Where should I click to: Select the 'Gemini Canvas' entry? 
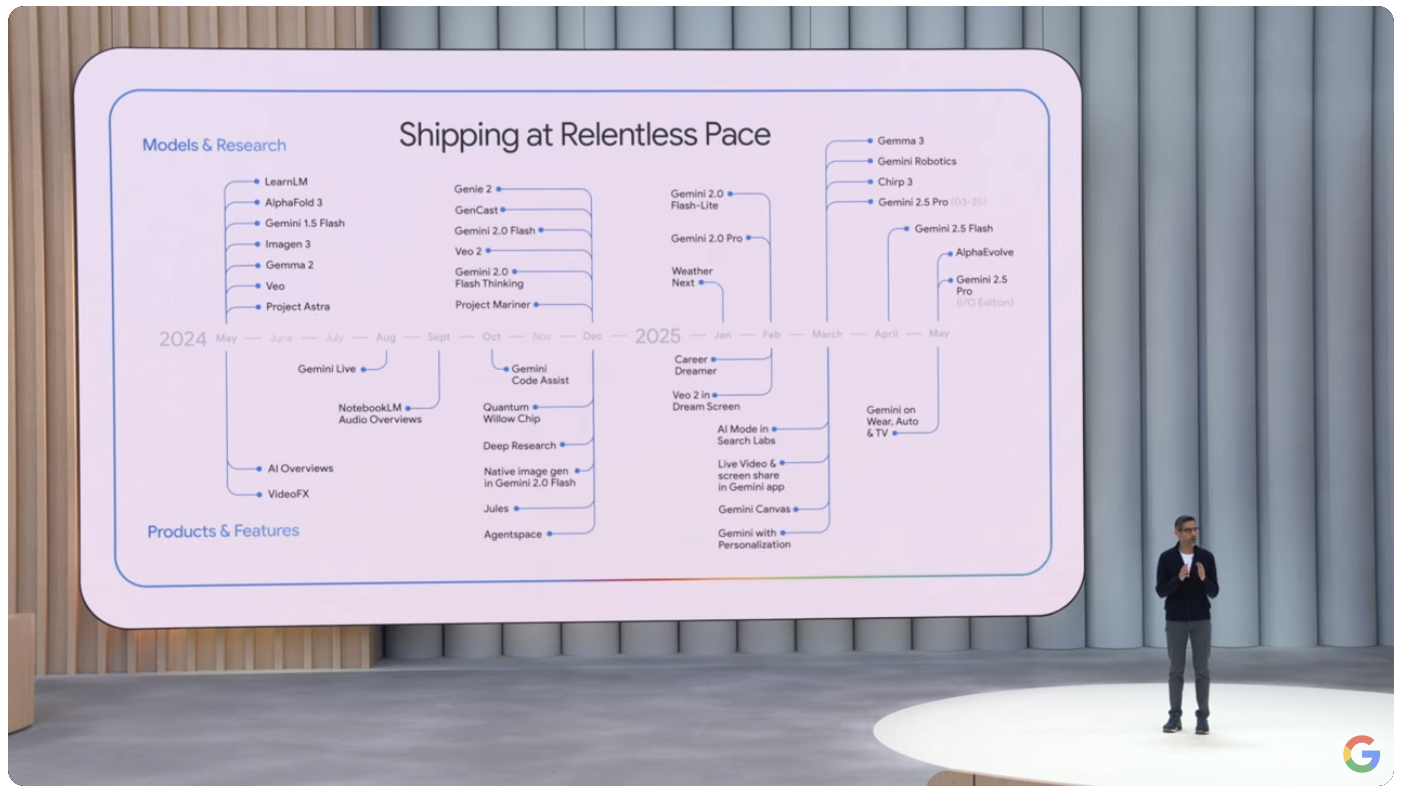click(x=754, y=510)
